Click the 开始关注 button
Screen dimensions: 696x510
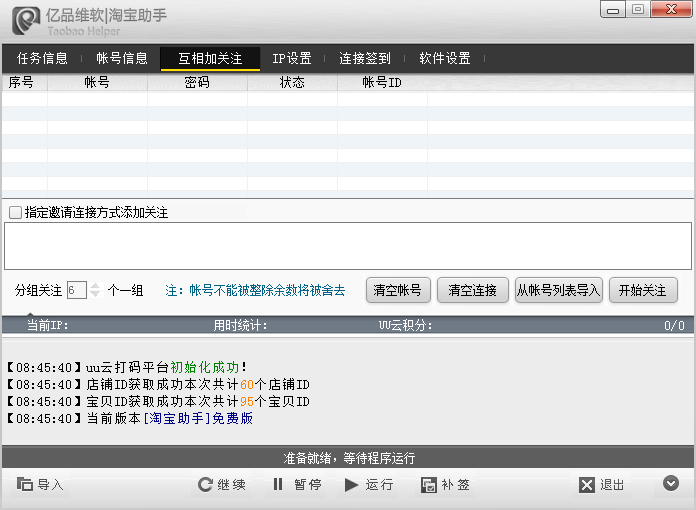[643, 290]
